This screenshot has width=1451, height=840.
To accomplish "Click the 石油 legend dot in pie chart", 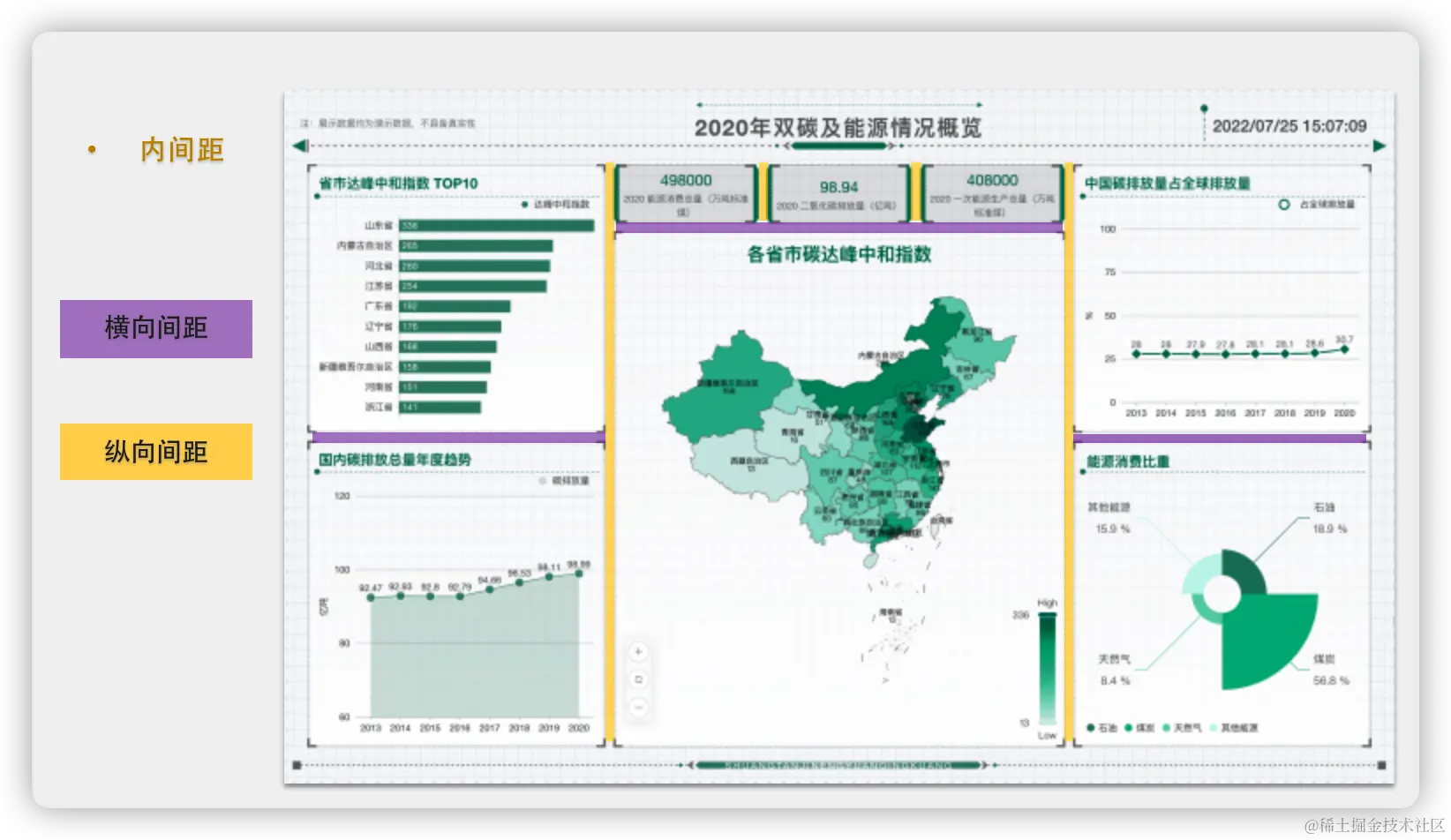I will click(1091, 726).
